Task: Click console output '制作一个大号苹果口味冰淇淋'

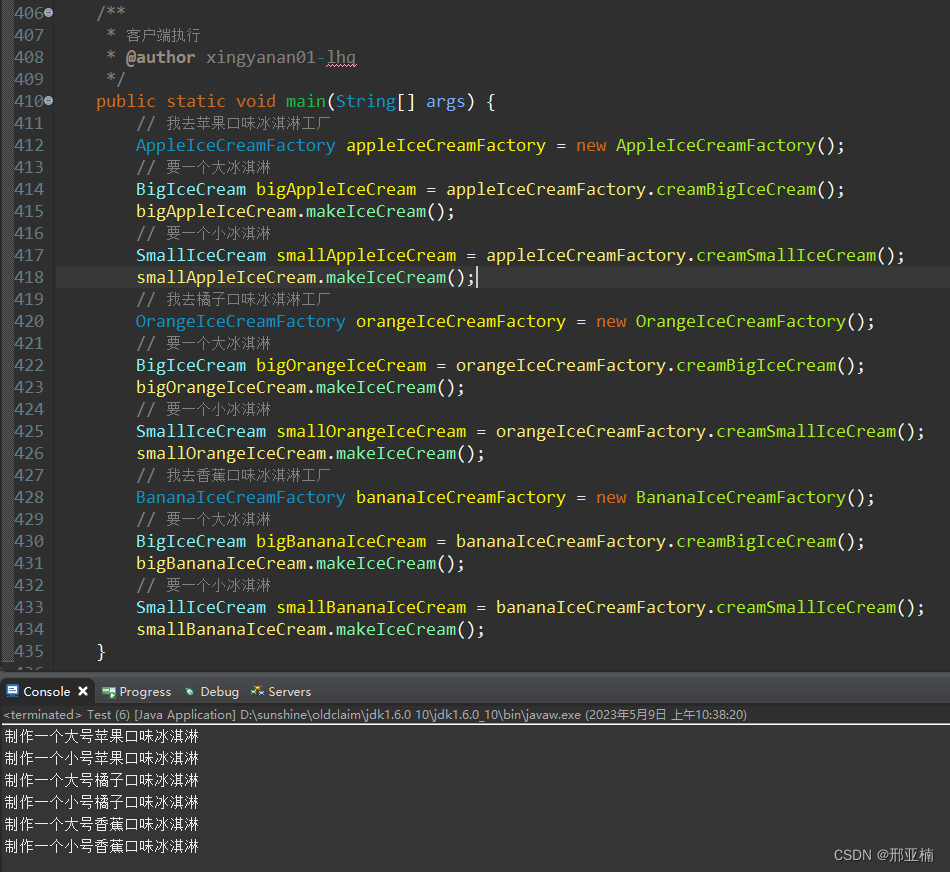Action: (102, 736)
